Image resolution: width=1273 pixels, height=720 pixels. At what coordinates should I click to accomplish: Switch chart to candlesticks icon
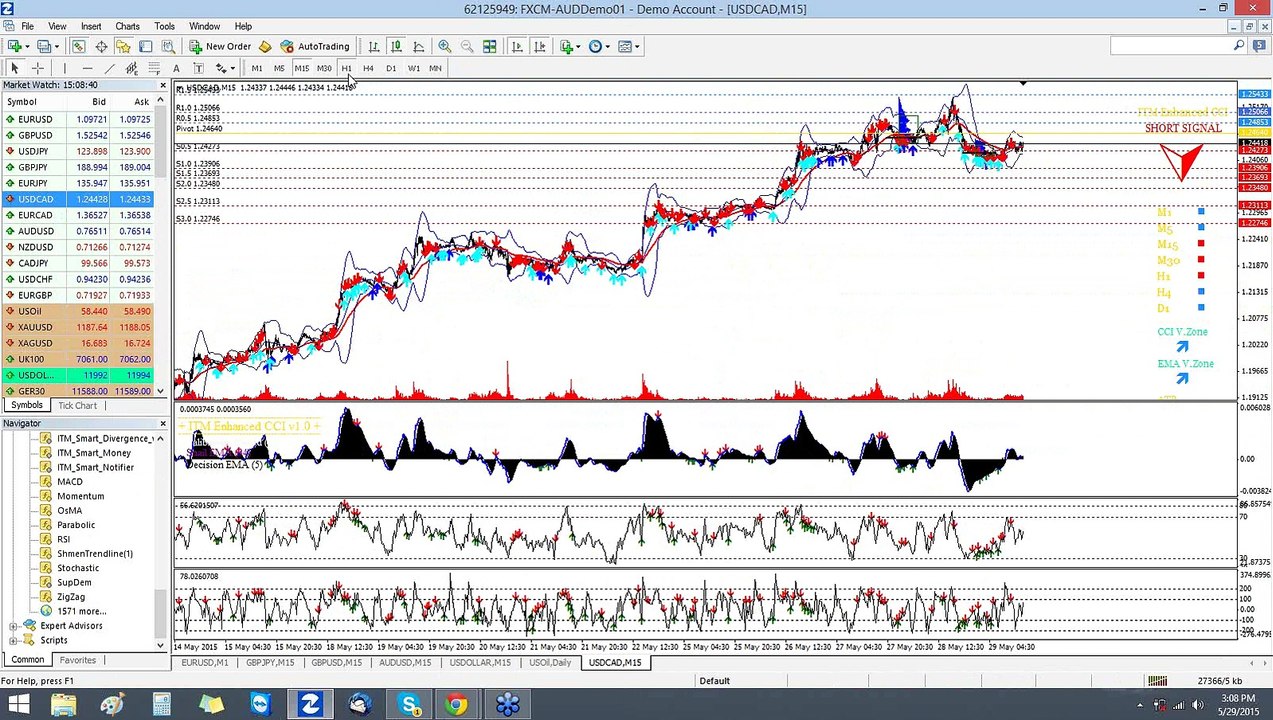396,46
